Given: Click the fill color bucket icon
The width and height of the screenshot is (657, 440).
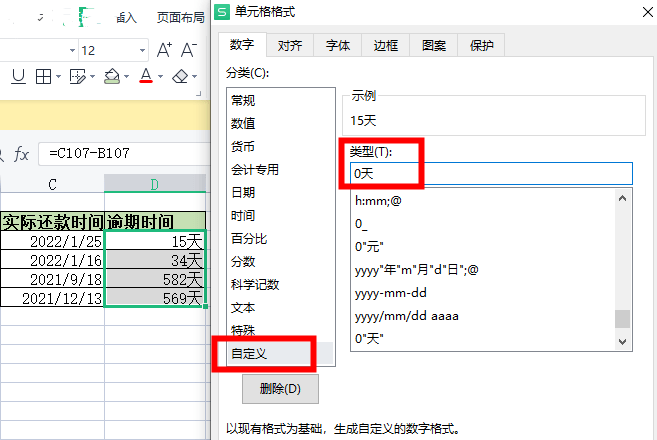Looking at the screenshot, I should click(x=111, y=76).
